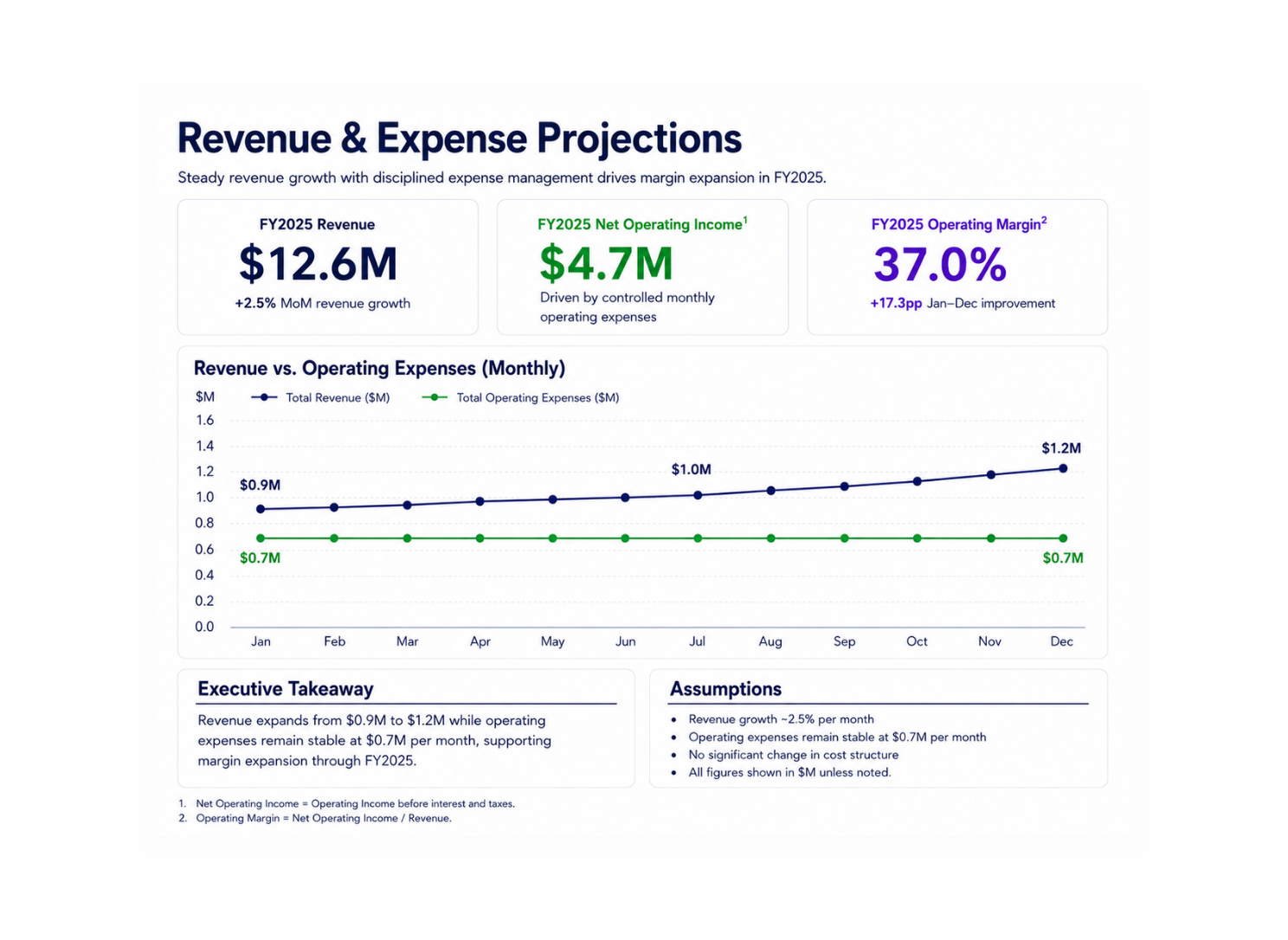This screenshot has width=1288, height=940.
Task: Click "+2.5% MoM revenue growth" text
Action: click(323, 303)
